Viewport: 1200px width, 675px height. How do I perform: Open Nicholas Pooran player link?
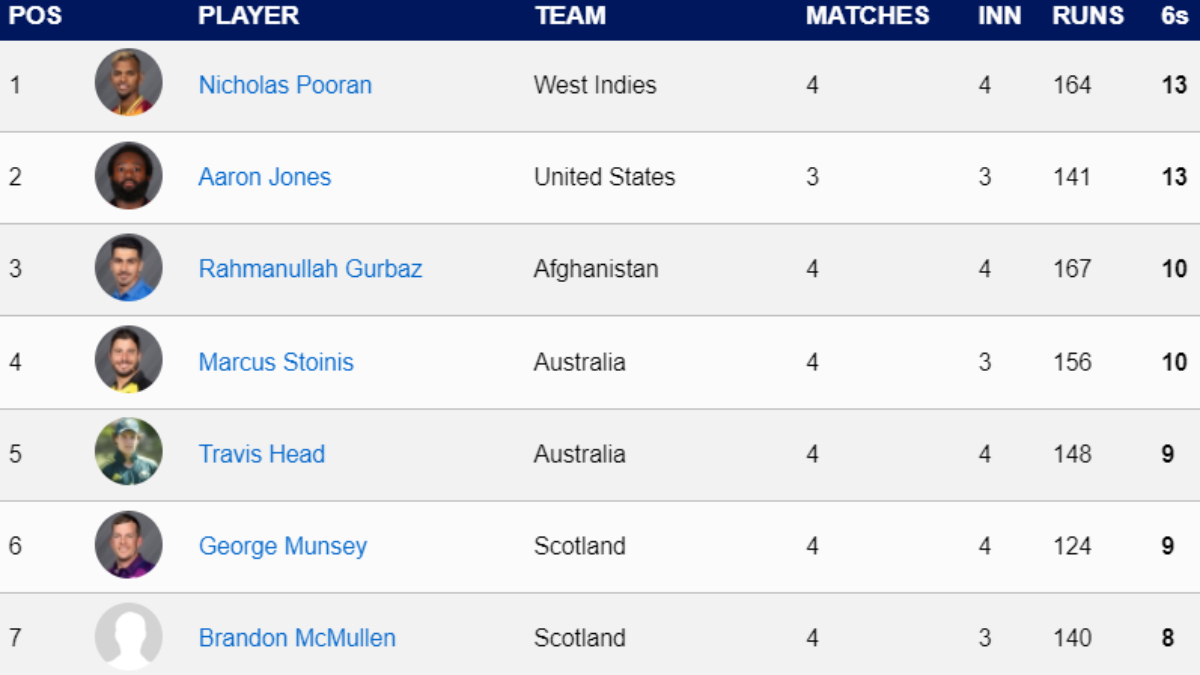point(285,85)
